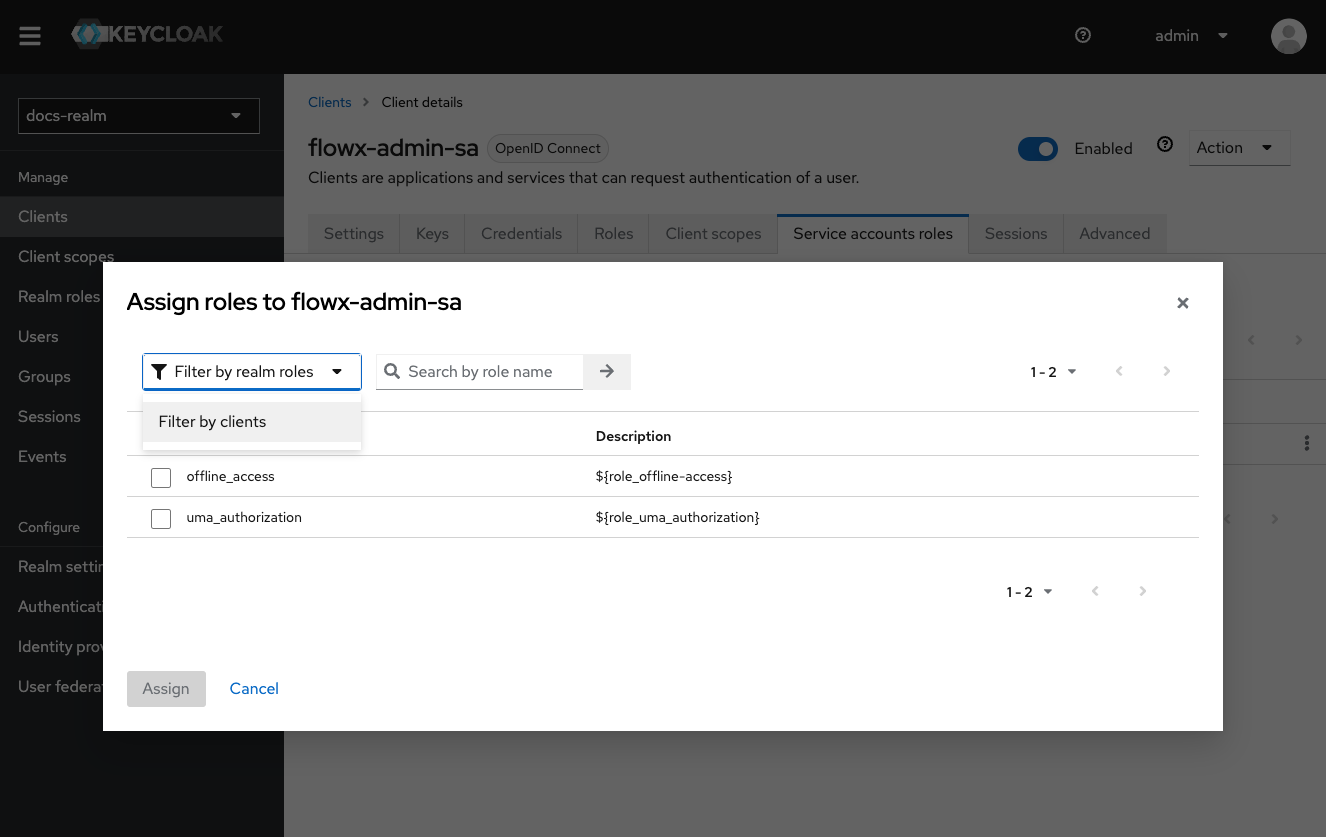
Task: Click the Keycloak logo
Action: click(x=147, y=35)
